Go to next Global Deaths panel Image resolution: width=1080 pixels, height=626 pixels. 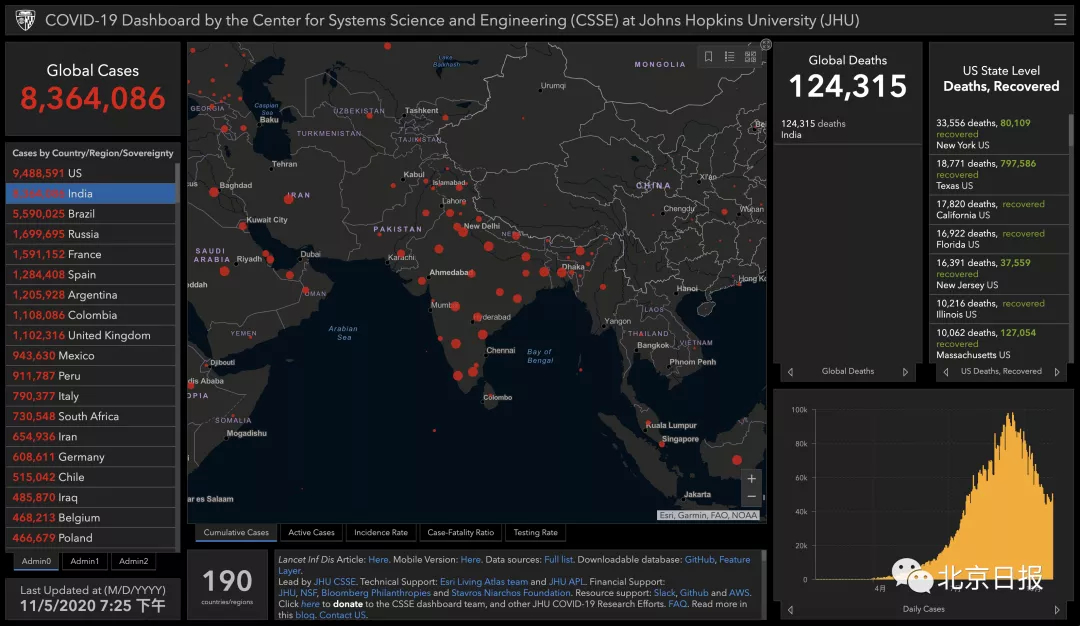click(905, 372)
